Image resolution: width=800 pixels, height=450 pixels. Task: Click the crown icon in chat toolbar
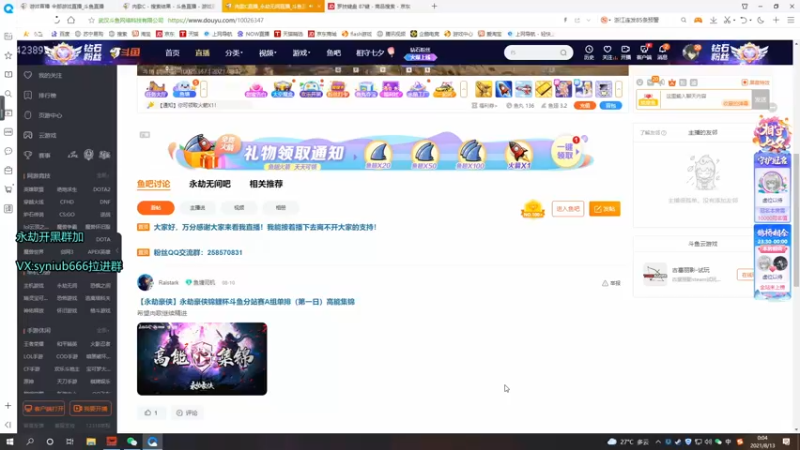(x=672, y=82)
